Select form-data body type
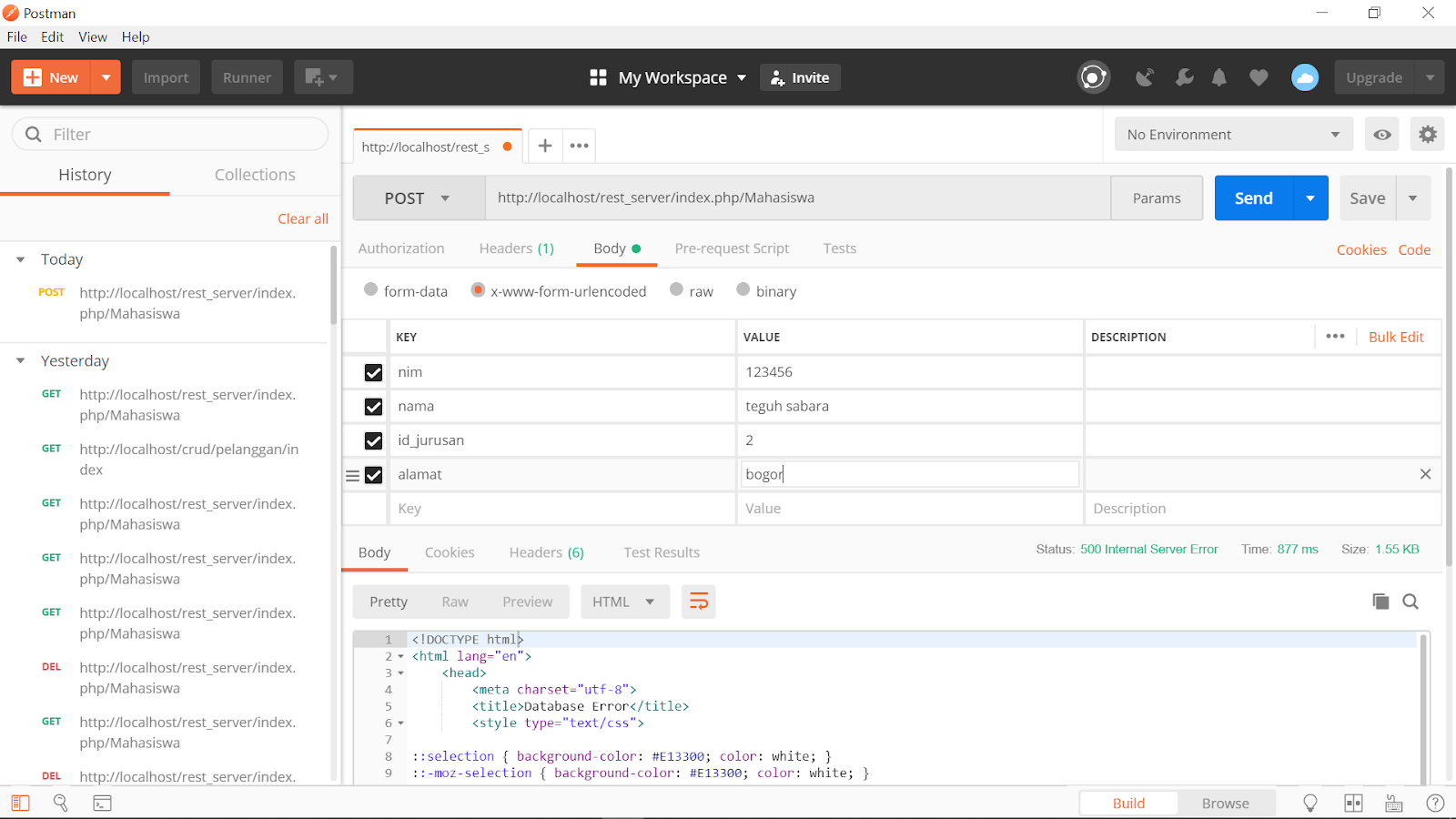 click(x=370, y=289)
